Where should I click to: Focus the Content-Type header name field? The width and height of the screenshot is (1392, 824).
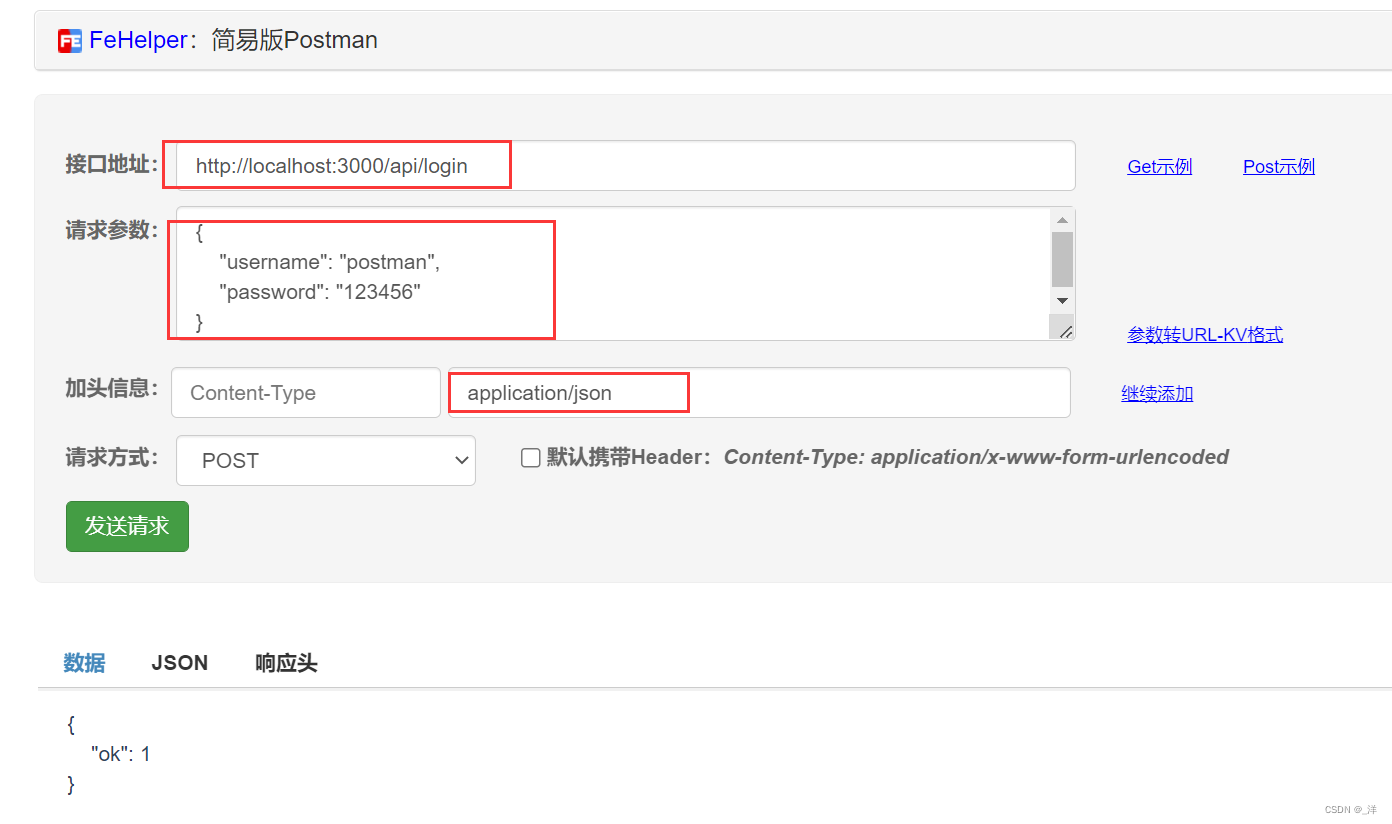[306, 393]
